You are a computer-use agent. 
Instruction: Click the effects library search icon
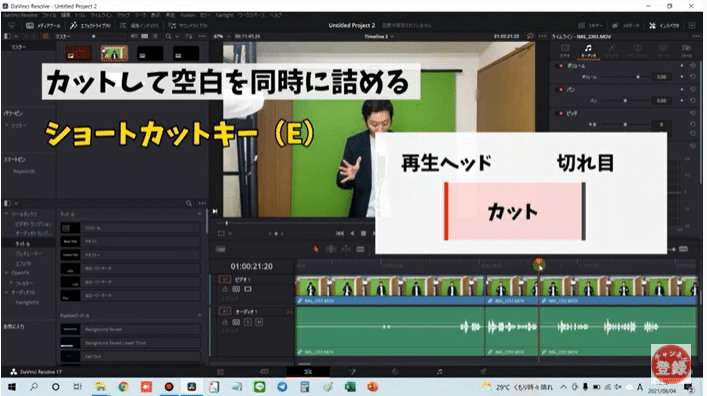pyautogui.click(x=189, y=203)
